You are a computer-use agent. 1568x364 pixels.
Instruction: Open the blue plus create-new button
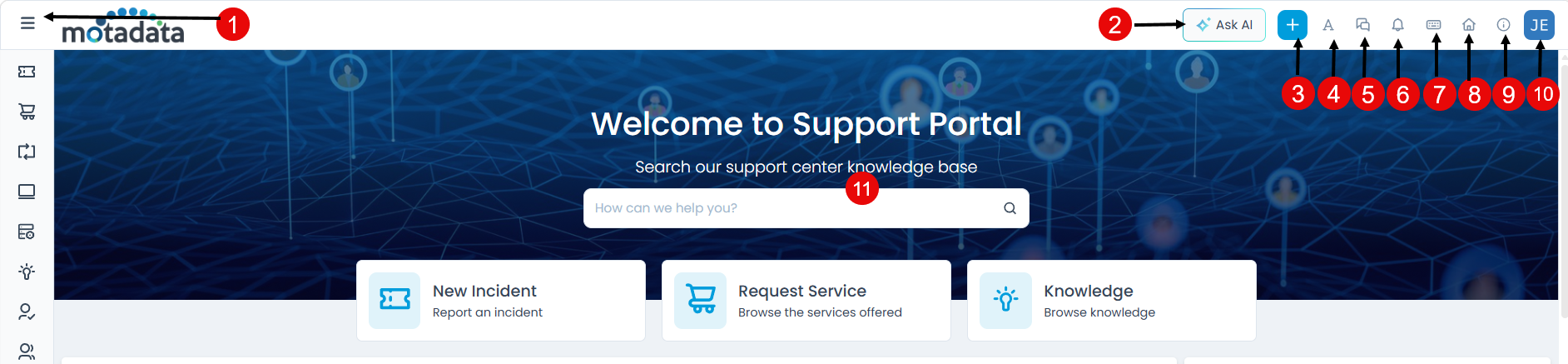point(1293,25)
